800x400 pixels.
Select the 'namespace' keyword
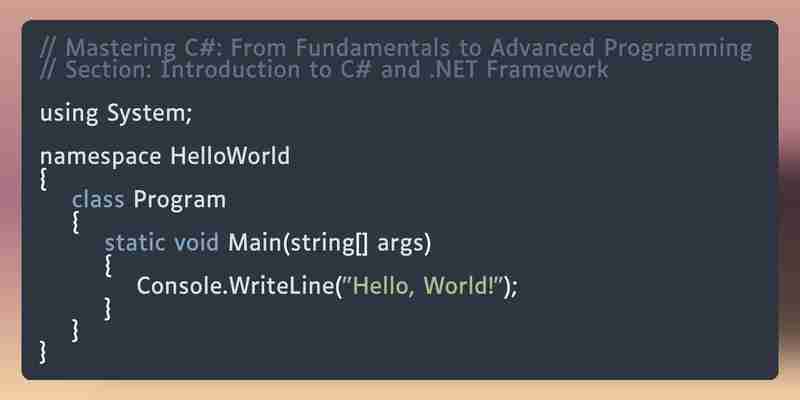(x=101, y=157)
